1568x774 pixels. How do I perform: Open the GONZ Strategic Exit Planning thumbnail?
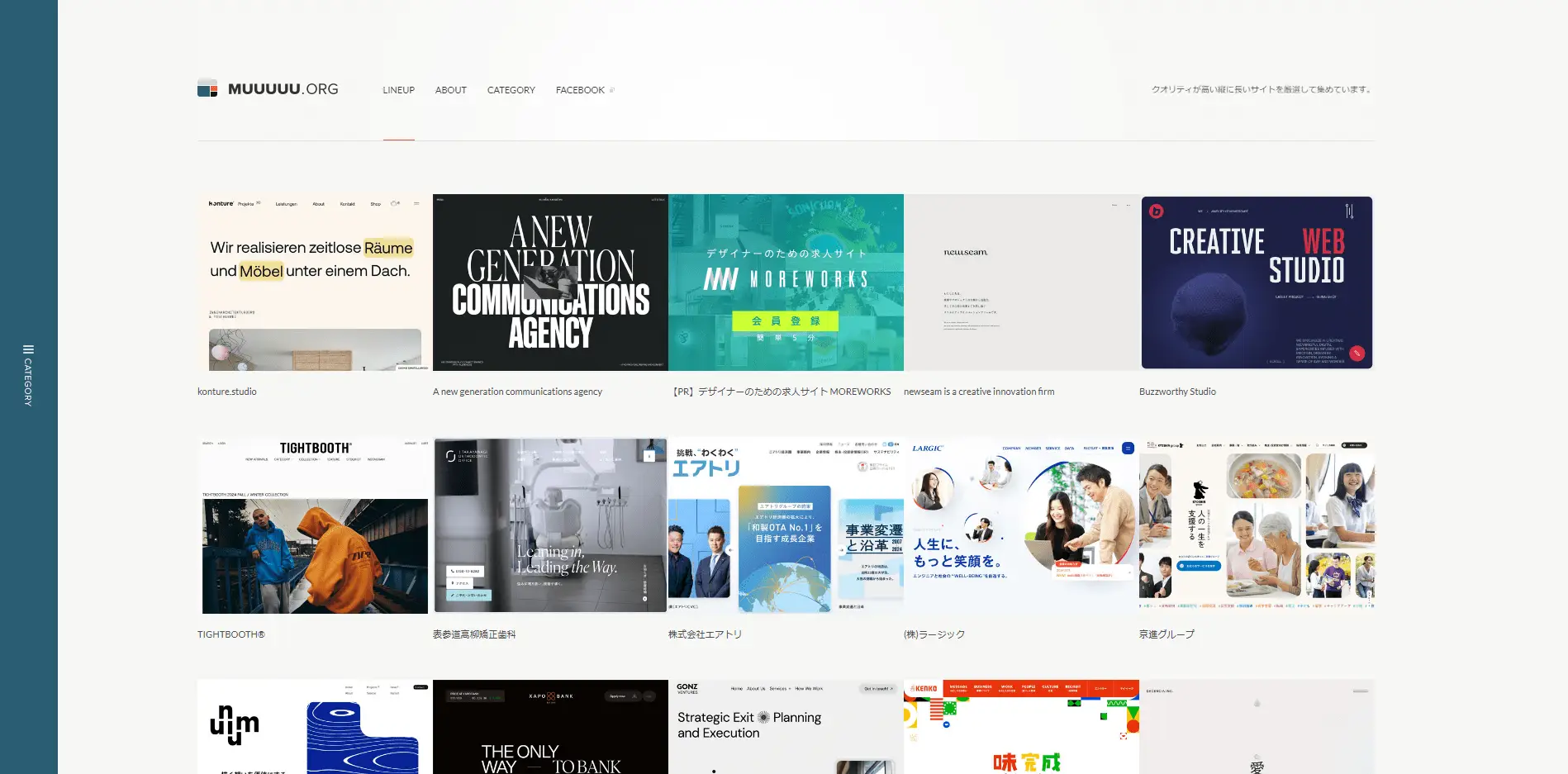[x=786, y=727]
